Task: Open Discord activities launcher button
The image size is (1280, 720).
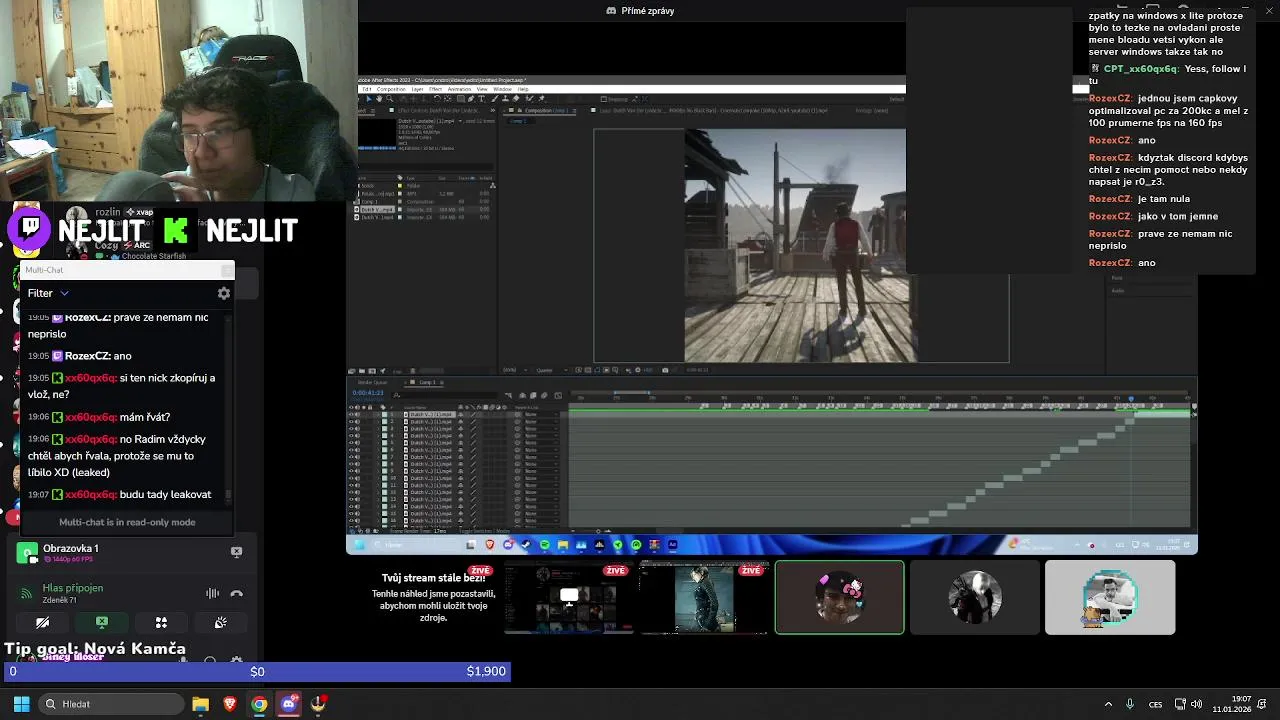Action: coord(161,622)
